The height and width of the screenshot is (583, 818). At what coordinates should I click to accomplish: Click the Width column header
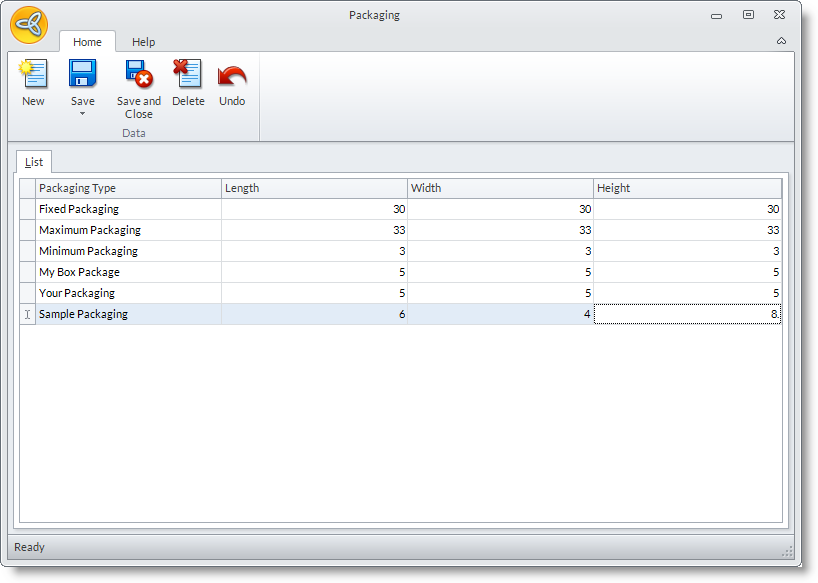(x=500, y=188)
